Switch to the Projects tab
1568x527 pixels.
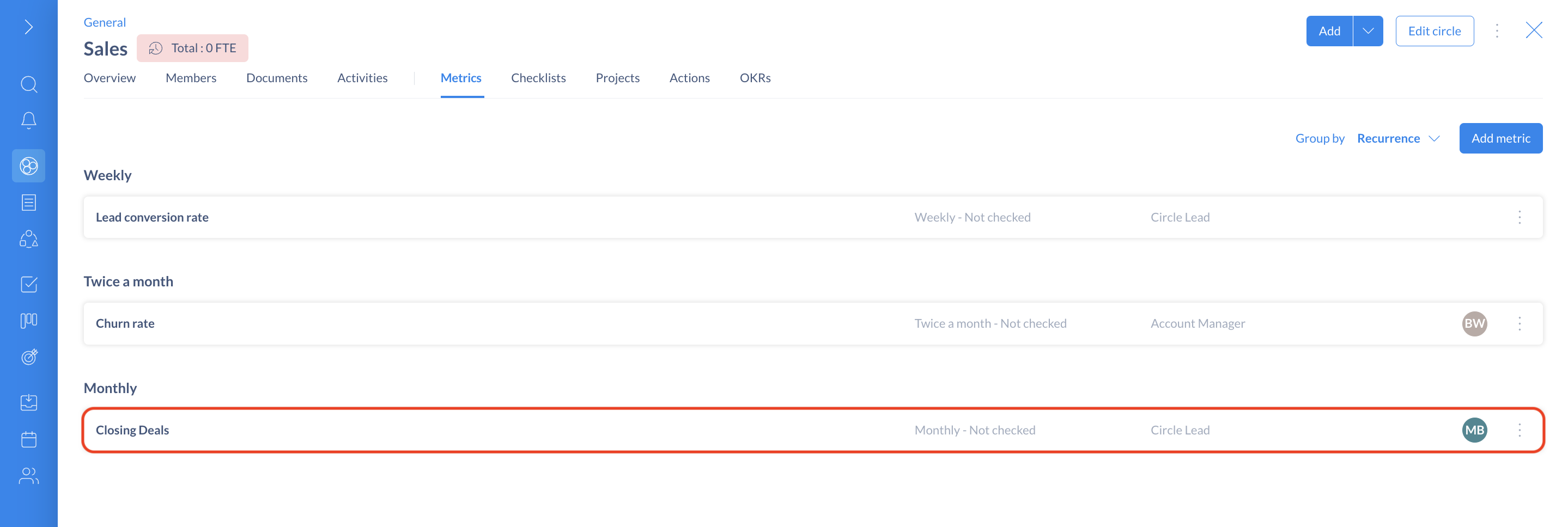[617, 78]
